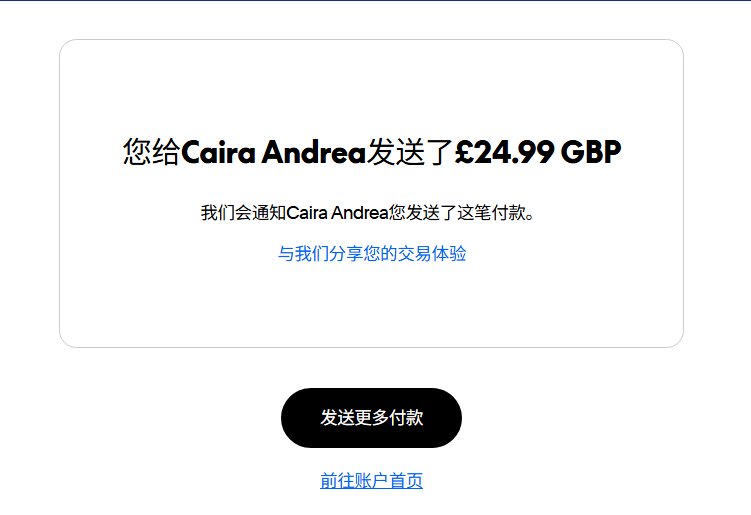Click 您给 at start of heading
Screen dimensions: 751x515
point(152,152)
